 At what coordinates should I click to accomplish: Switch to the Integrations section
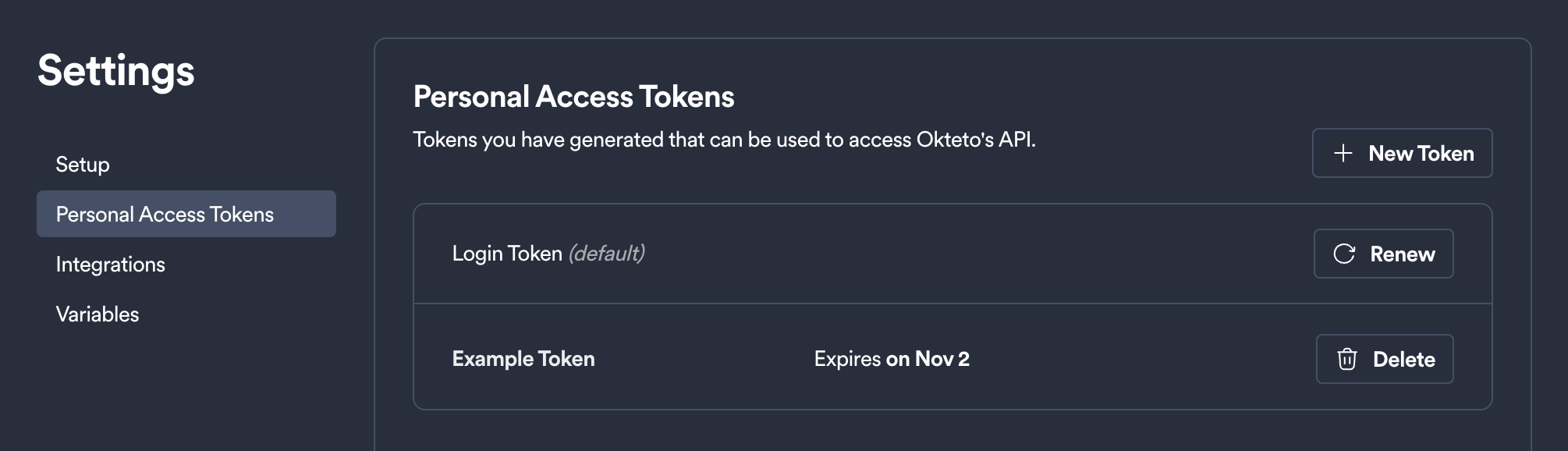[111, 265]
